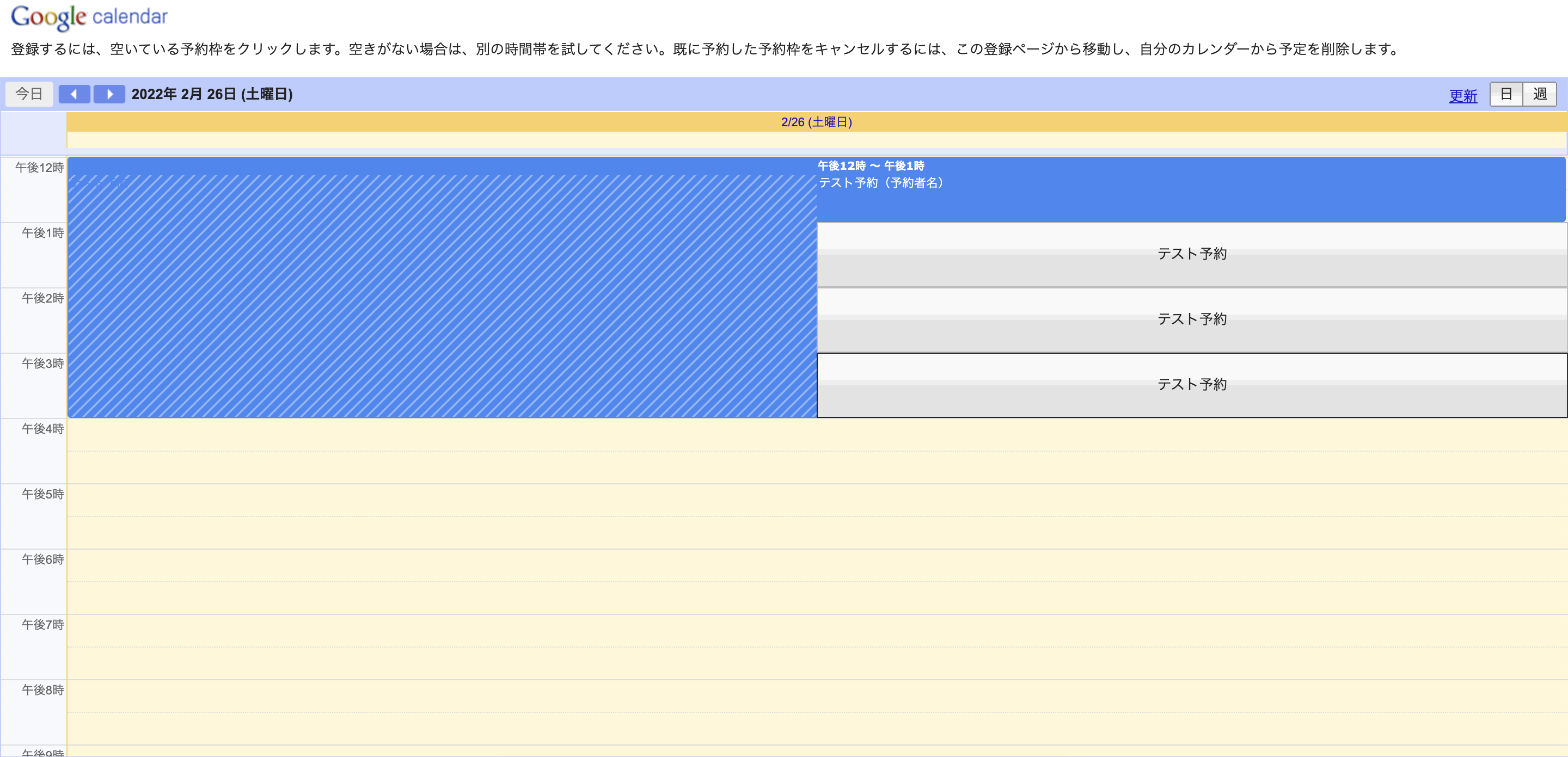Select the テスト予約 slot at 午後2時

click(x=1191, y=319)
